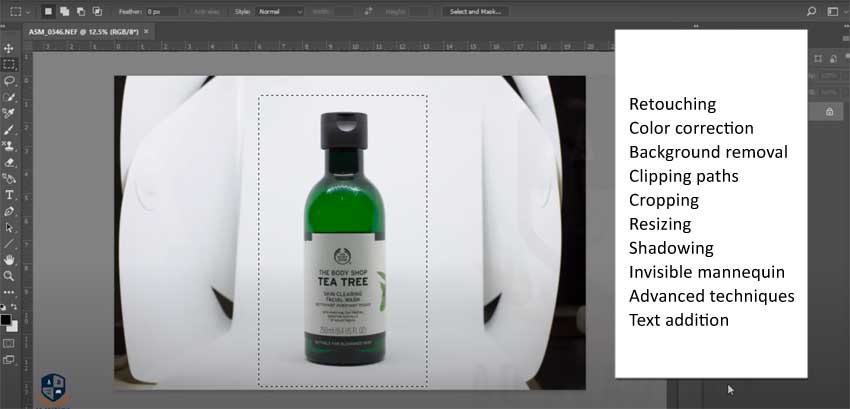
Task: Click the 'Advanced techniques' list line
Action: [x=712, y=296]
